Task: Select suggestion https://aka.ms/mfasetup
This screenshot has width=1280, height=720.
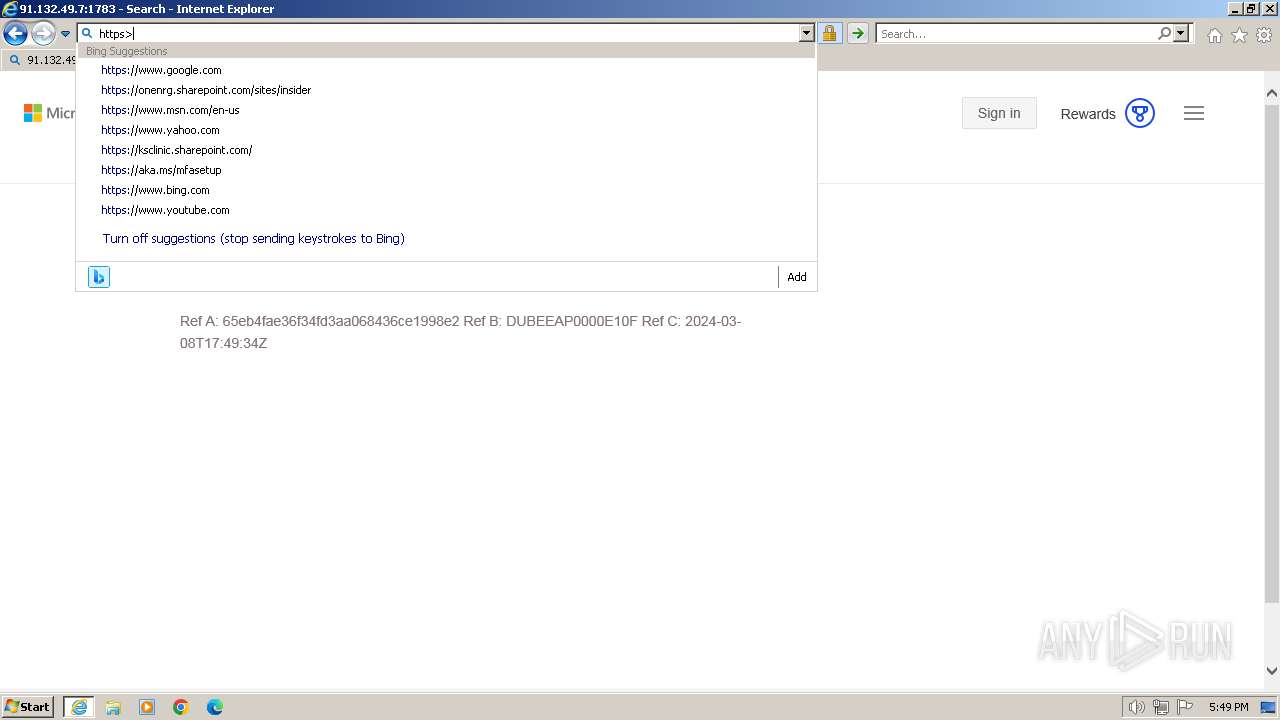Action: click(447, 170)
